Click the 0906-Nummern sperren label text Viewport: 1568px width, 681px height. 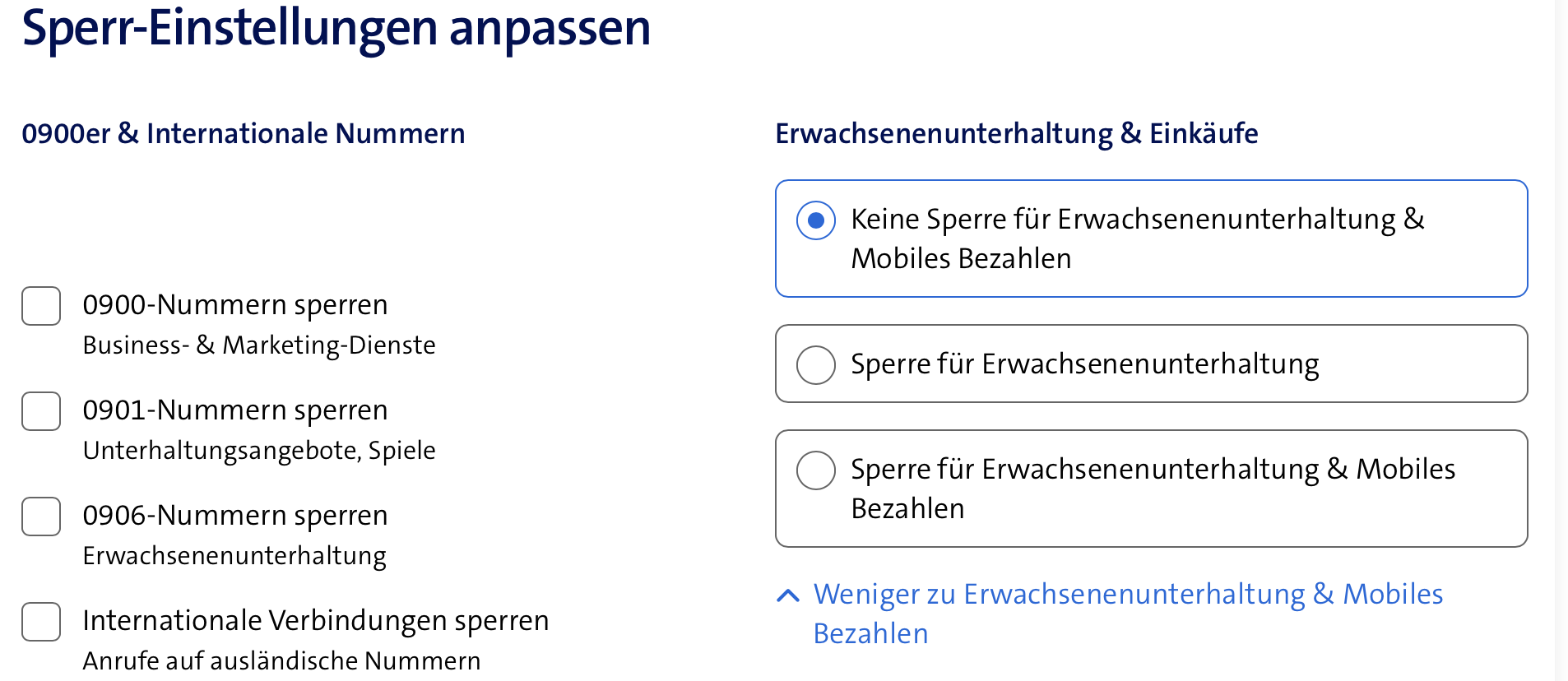[235, 516]
